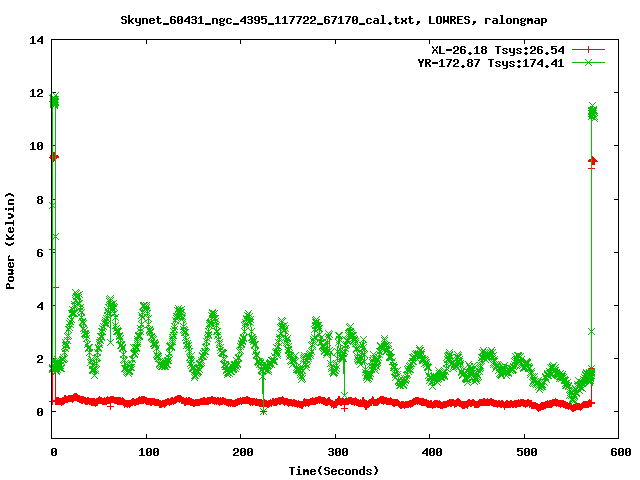Image resolution: width=640 pixels, height=480 pixels.
Task: Click the y-axis tick label 6
Action: pyautogui.click(x=40, y=253)
